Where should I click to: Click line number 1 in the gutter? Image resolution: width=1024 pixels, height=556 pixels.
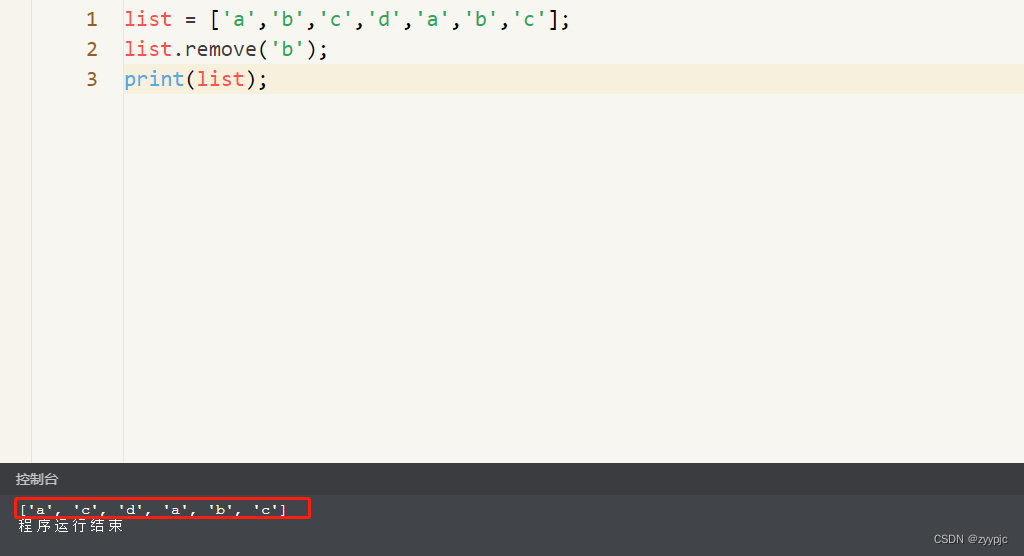(x=92, y=20)
